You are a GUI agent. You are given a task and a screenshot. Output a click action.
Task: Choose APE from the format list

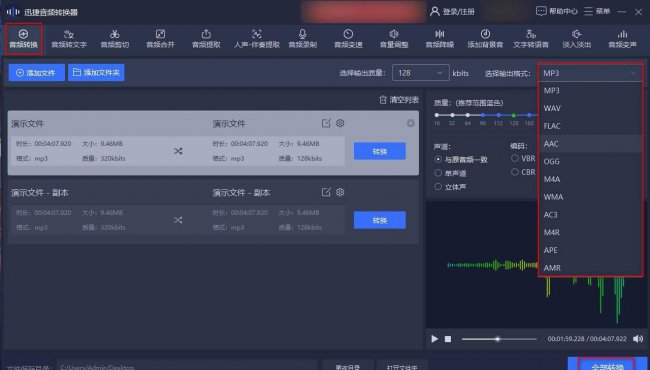[x=590, y=250]
